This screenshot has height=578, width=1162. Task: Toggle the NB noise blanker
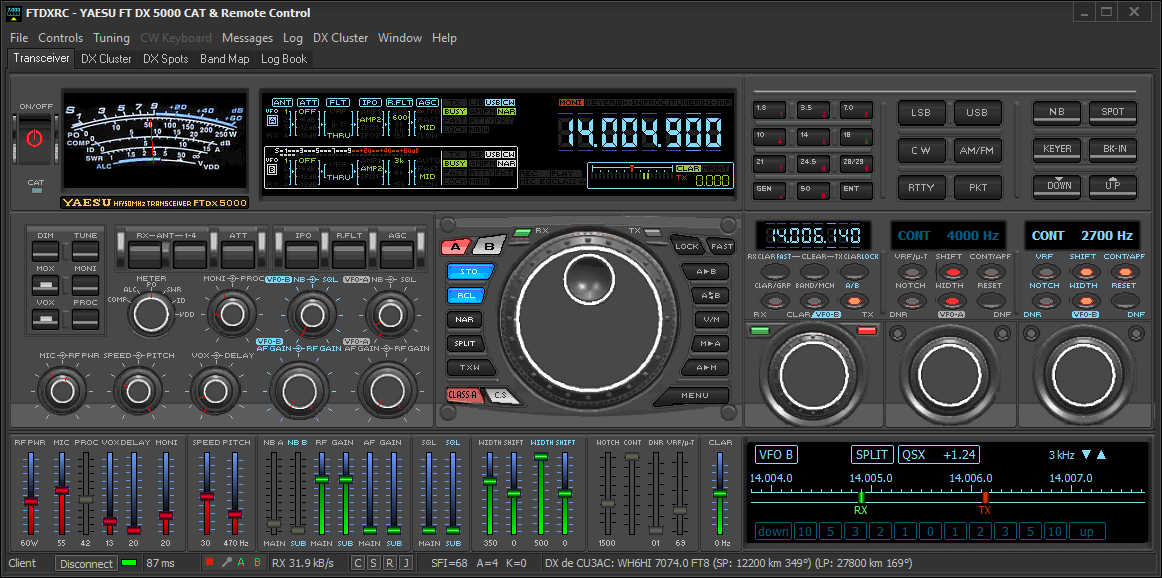(1056, 113)
